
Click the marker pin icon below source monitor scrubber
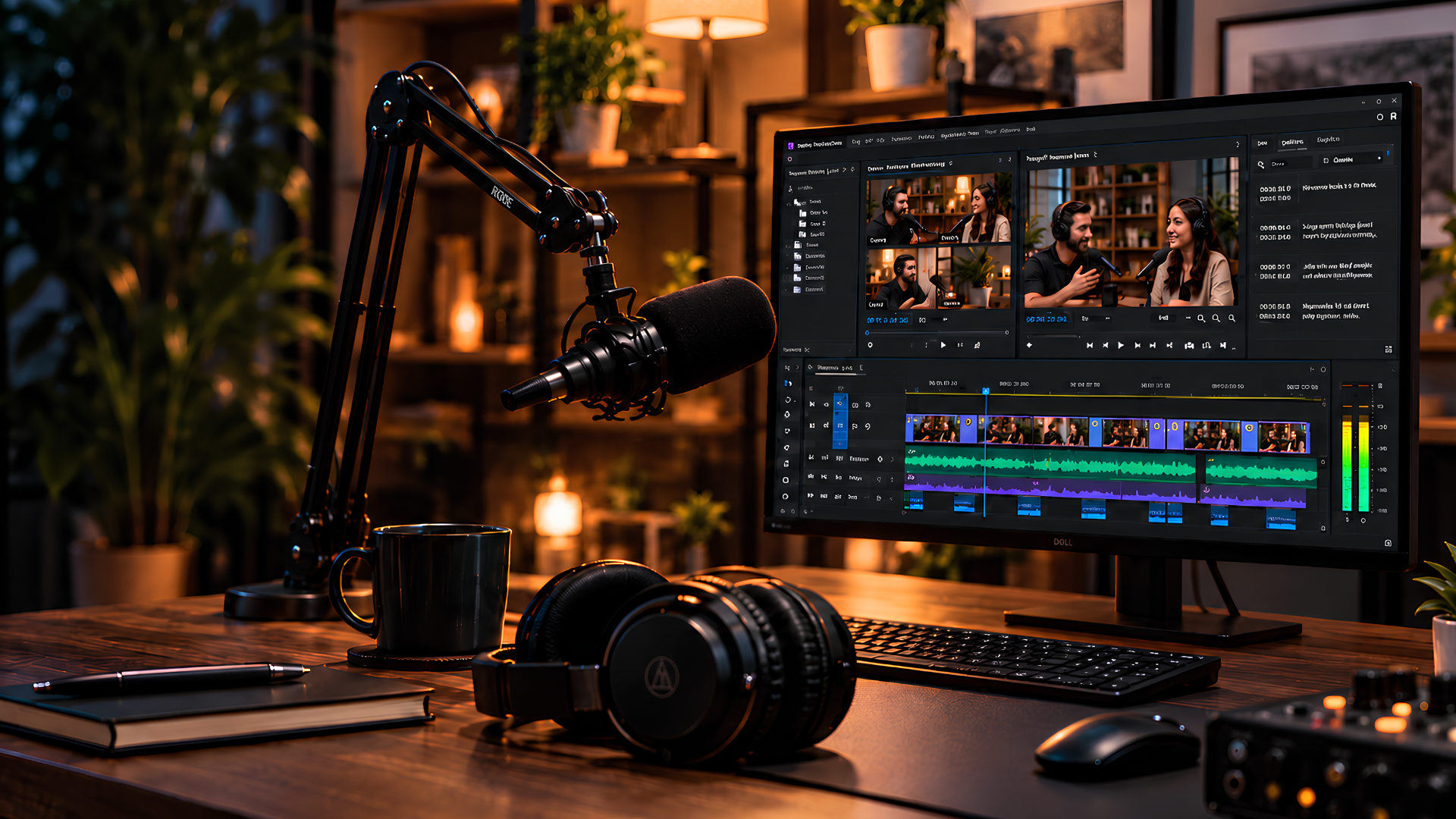click(871, 345)
